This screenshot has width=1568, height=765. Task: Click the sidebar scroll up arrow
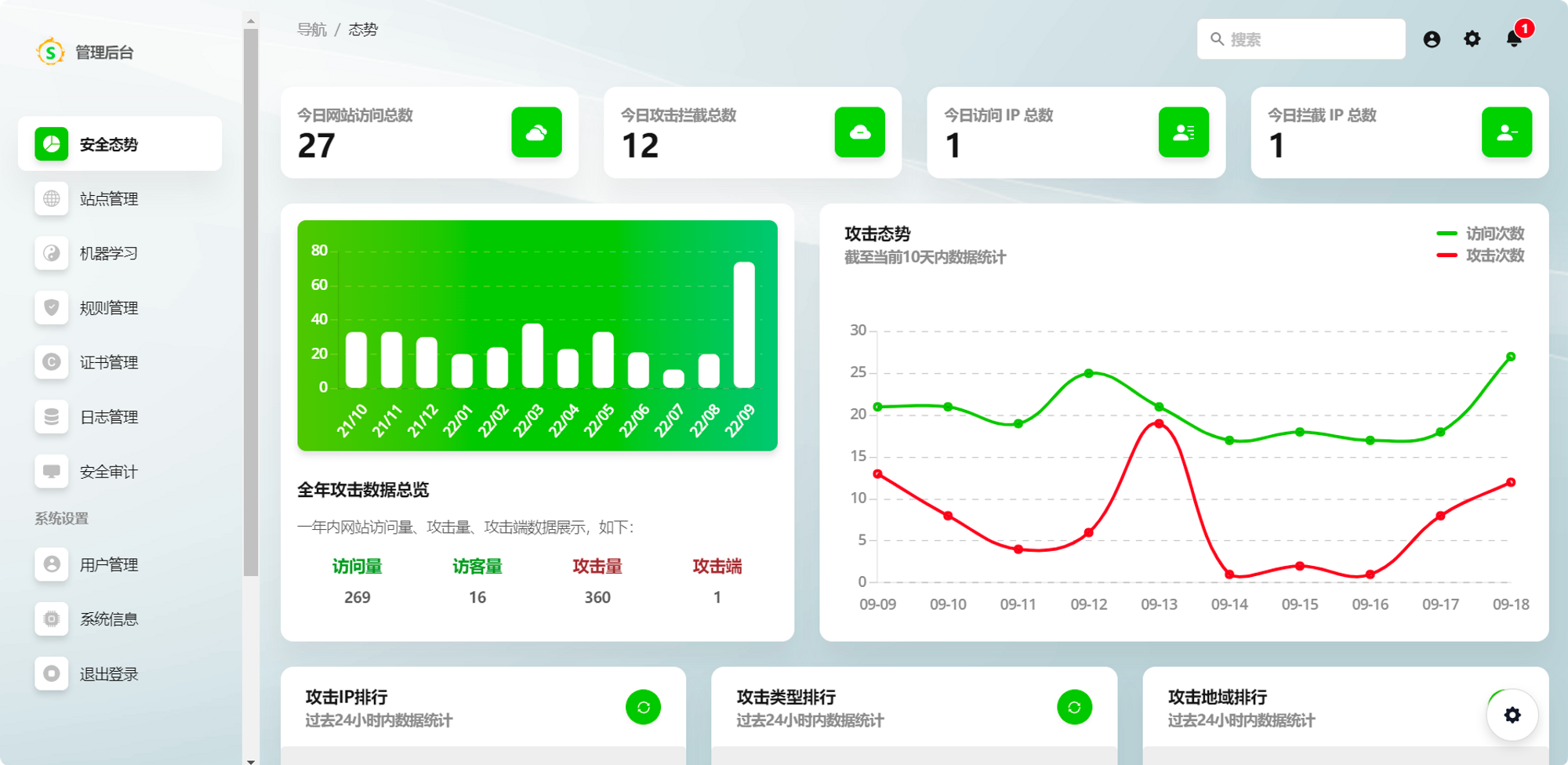[x=251, y=21]
